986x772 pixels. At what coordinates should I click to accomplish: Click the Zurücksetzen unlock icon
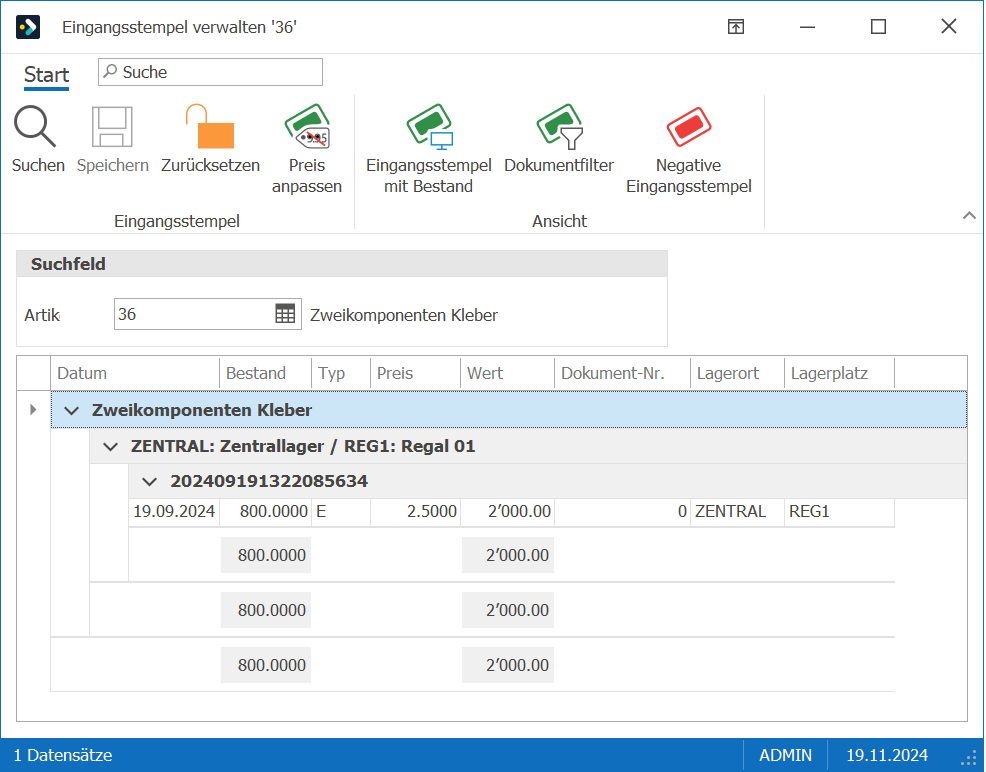tap(210, 127)
